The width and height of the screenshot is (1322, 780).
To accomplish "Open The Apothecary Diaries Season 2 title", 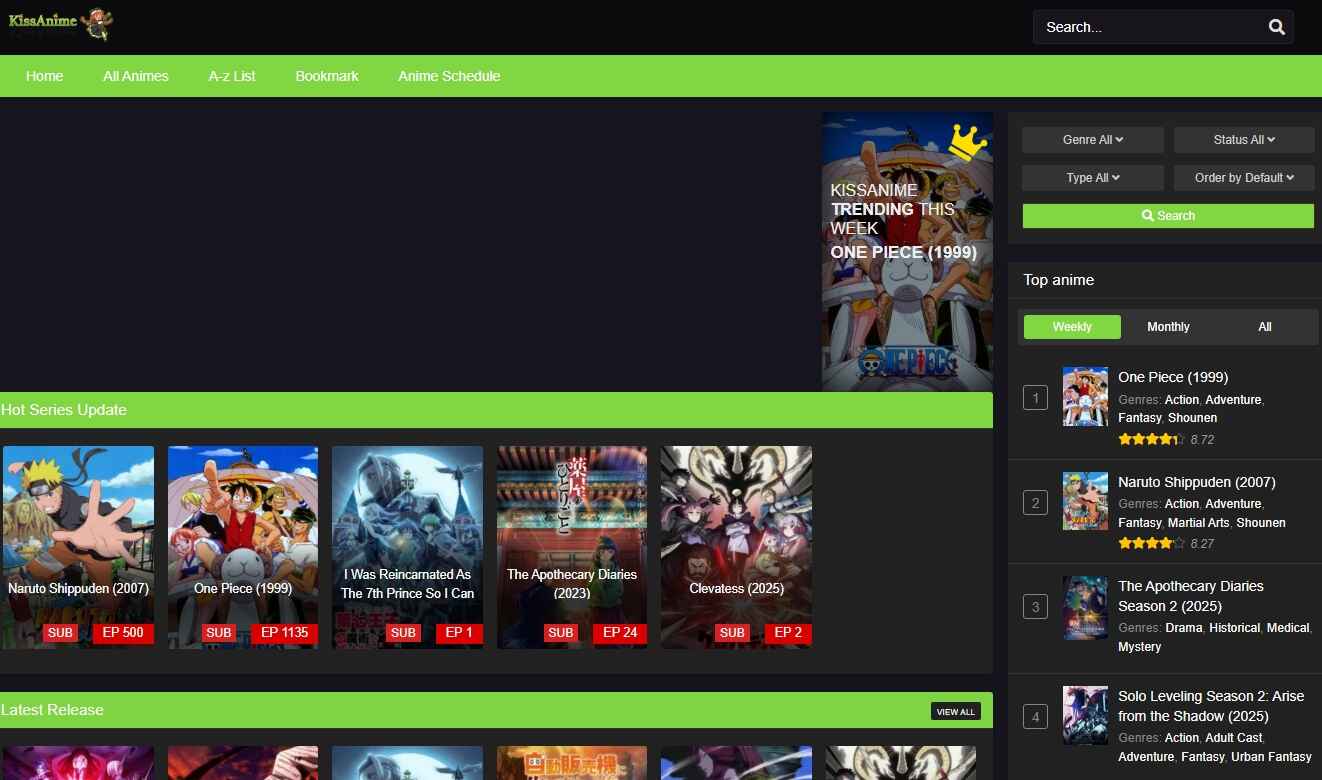I will coord(1191,596).
